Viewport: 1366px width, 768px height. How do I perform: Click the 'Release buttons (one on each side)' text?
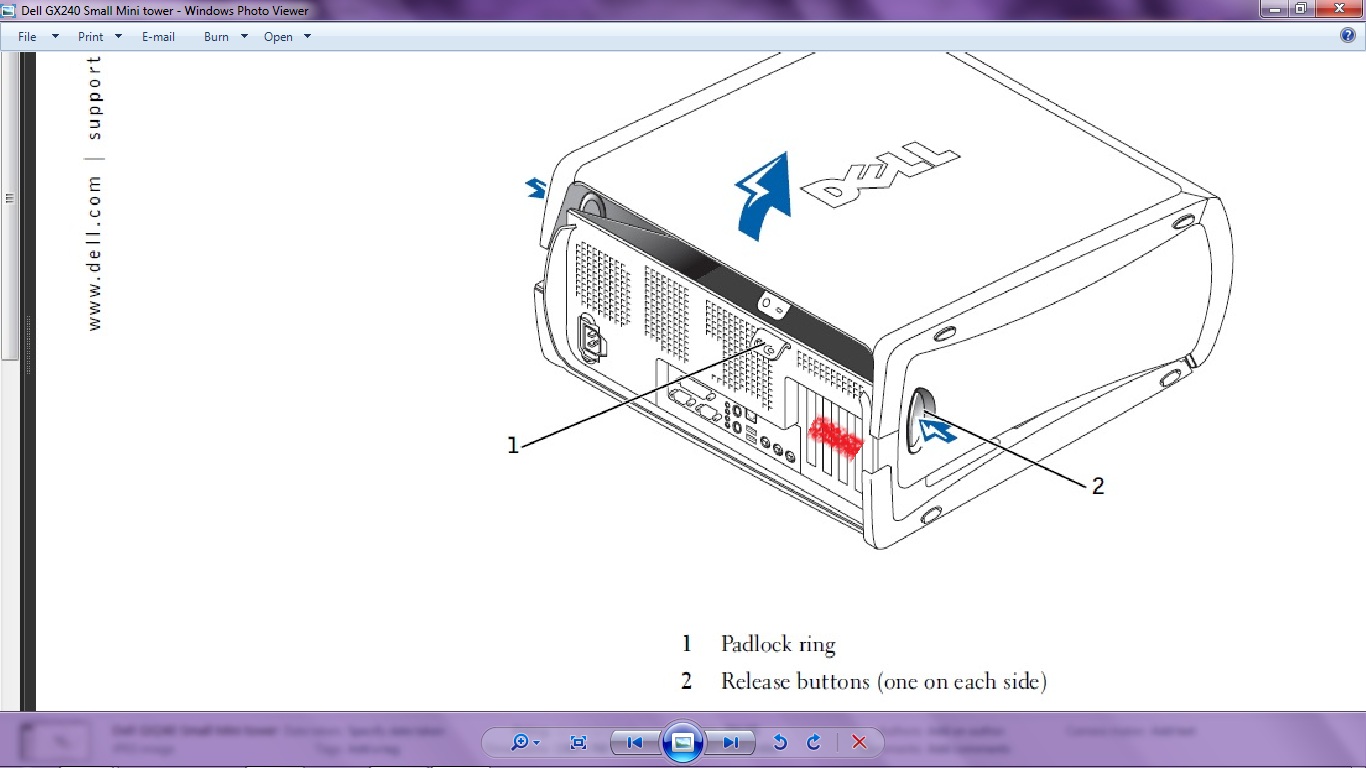884,681
